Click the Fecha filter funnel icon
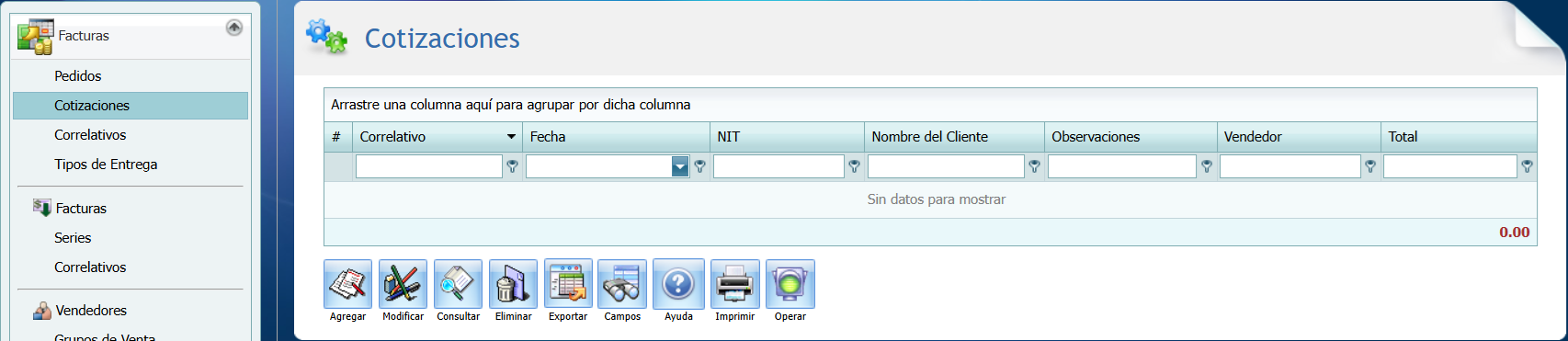1568x341 pixels. 700,166
